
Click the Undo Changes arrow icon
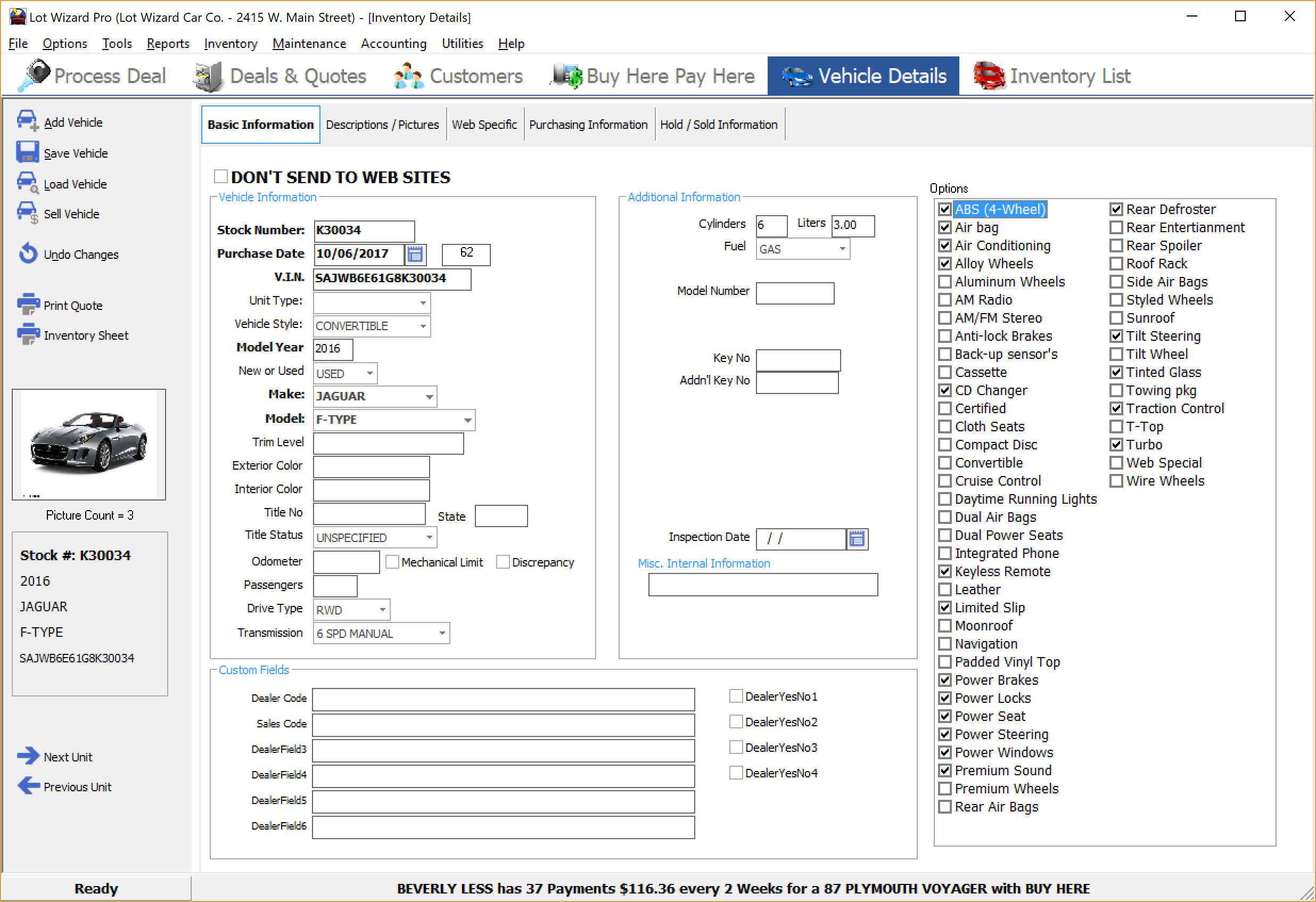28,253
